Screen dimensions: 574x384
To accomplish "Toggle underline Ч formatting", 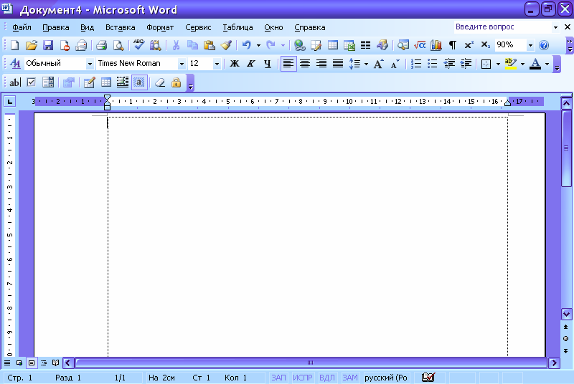I will (267, 64).
